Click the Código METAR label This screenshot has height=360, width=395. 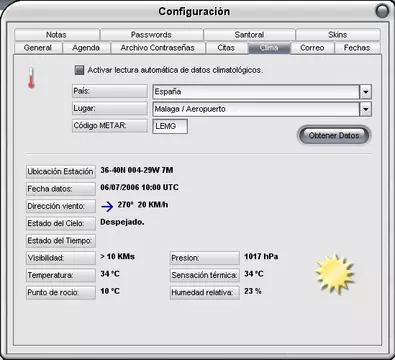pyautogui.click(x=110, y=126)
